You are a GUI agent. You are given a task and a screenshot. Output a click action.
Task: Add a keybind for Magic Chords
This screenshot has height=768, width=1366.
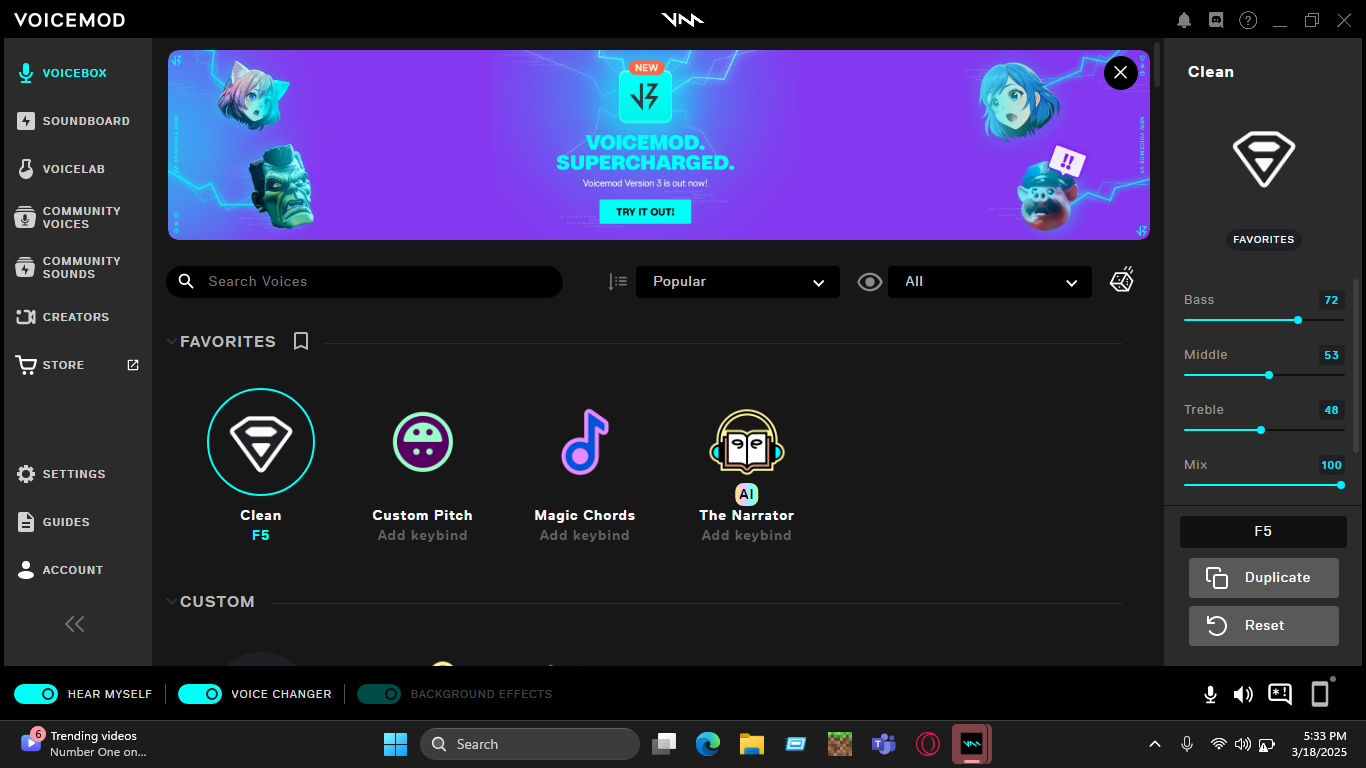[585, 535]
